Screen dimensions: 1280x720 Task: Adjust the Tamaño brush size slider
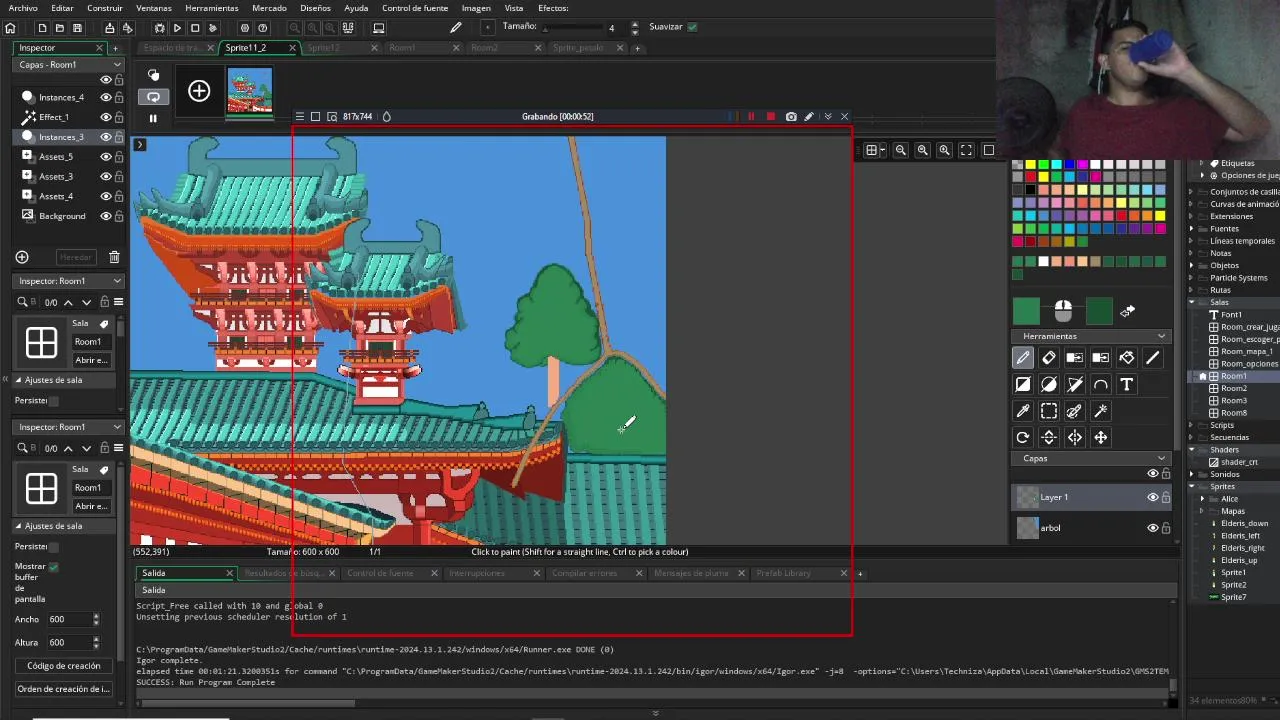[575, 28]
